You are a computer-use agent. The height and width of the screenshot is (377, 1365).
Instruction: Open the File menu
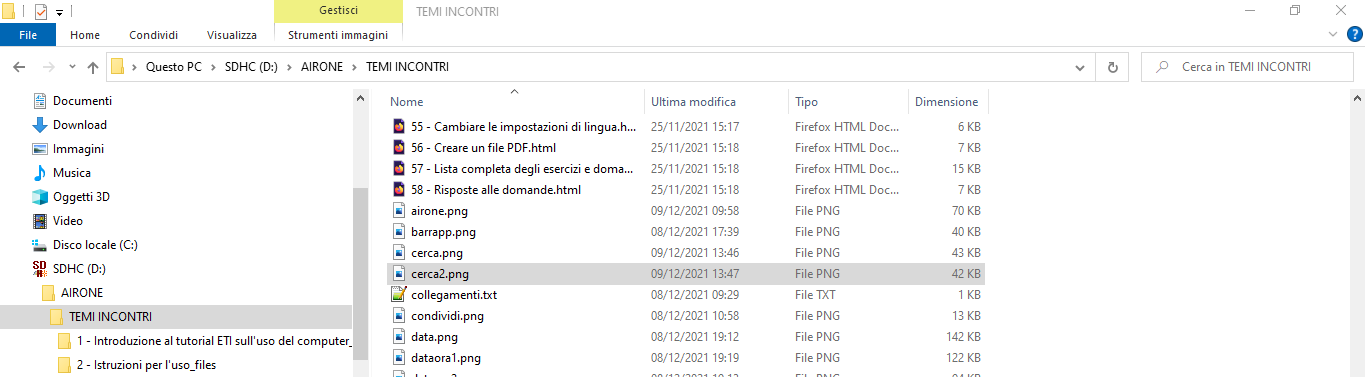28,35
